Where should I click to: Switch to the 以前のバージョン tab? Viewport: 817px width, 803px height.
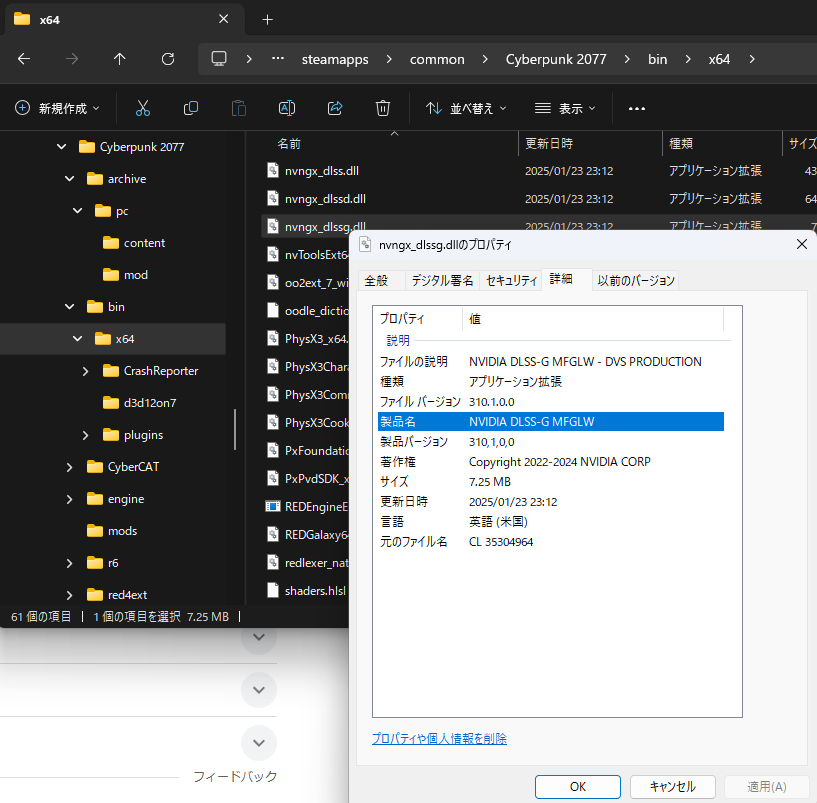click(x=635, y=280)
